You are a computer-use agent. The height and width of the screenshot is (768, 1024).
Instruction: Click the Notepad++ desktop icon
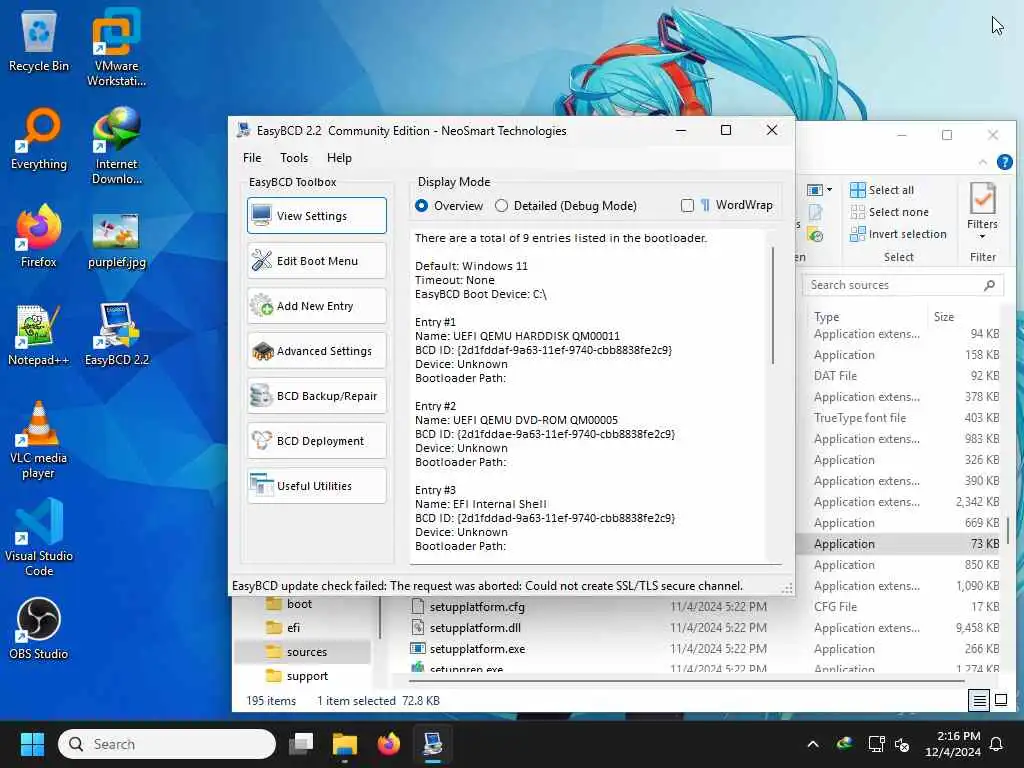(39, 336)
